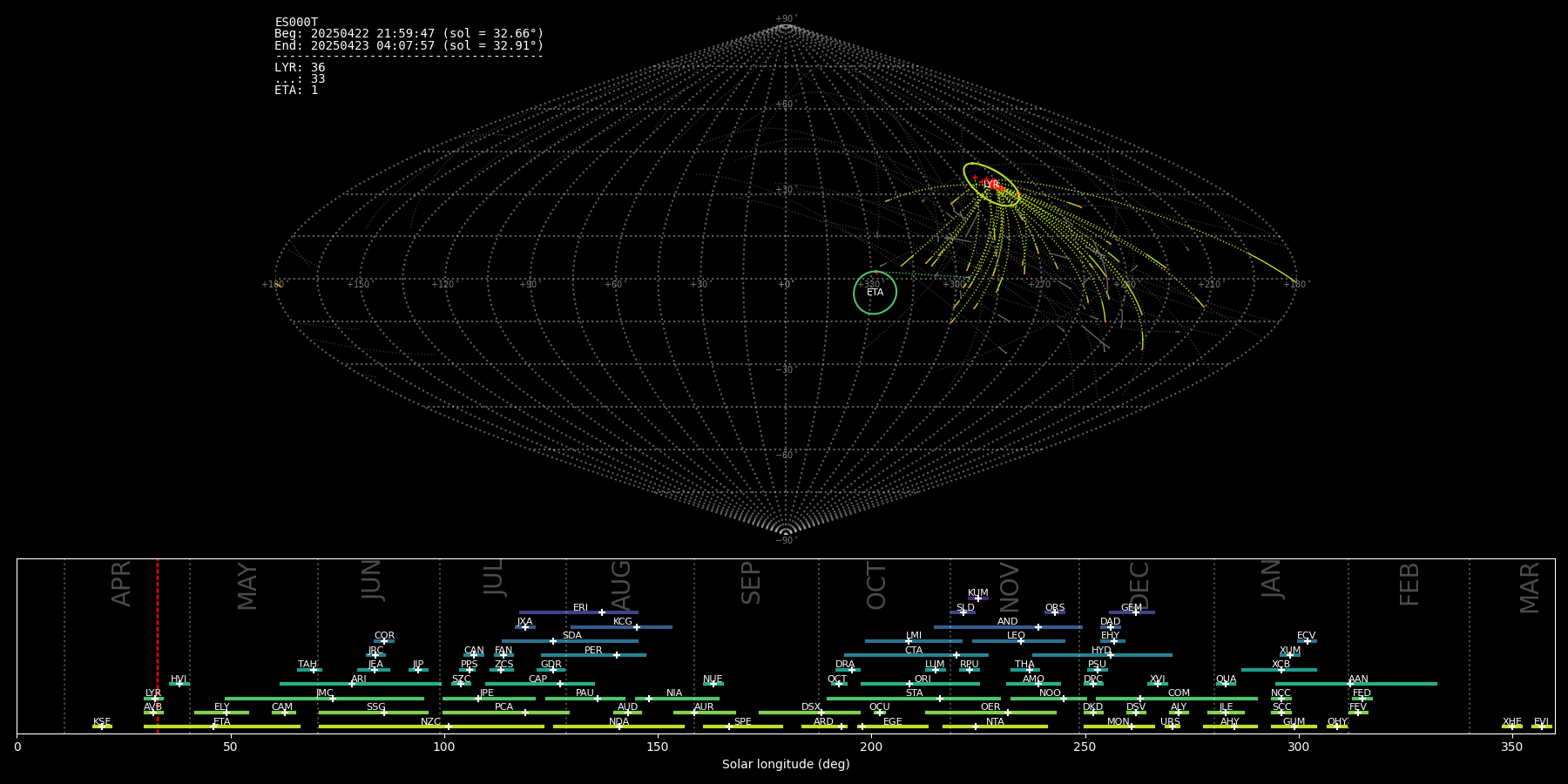Select the JMC shower bar in timeline

pyautogui.click(x=325, y=698)
